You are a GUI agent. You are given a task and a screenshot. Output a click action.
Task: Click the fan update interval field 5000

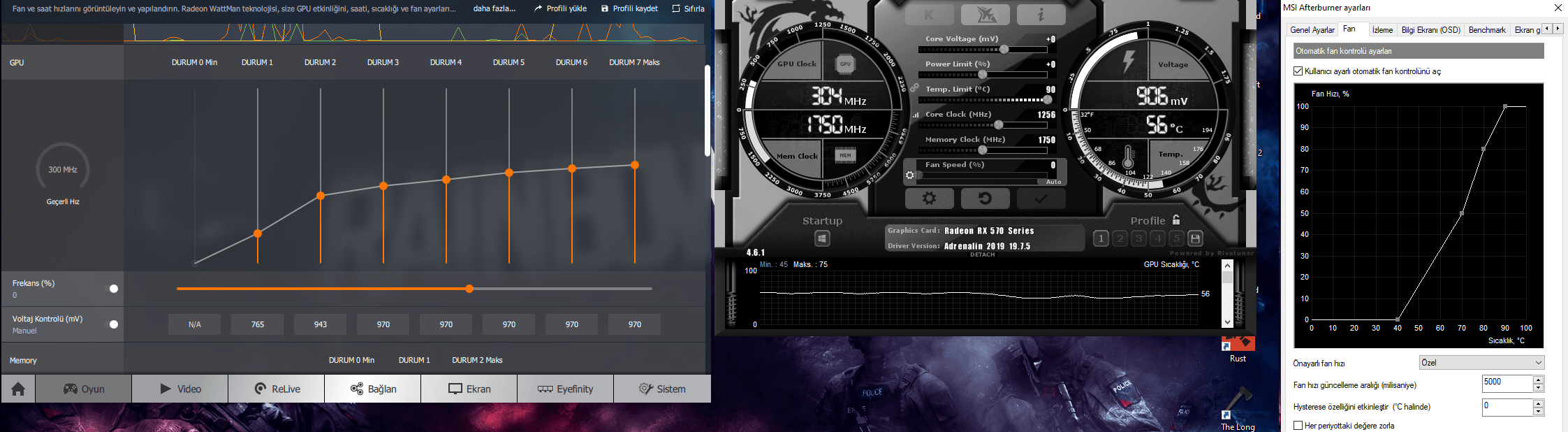tap(1507, 384)
